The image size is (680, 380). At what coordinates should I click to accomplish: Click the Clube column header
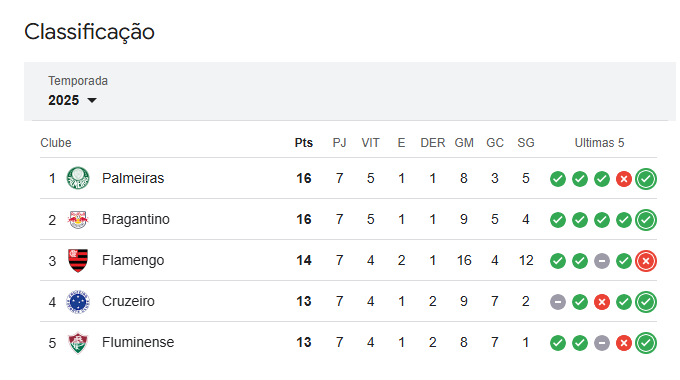coord(56,143)
